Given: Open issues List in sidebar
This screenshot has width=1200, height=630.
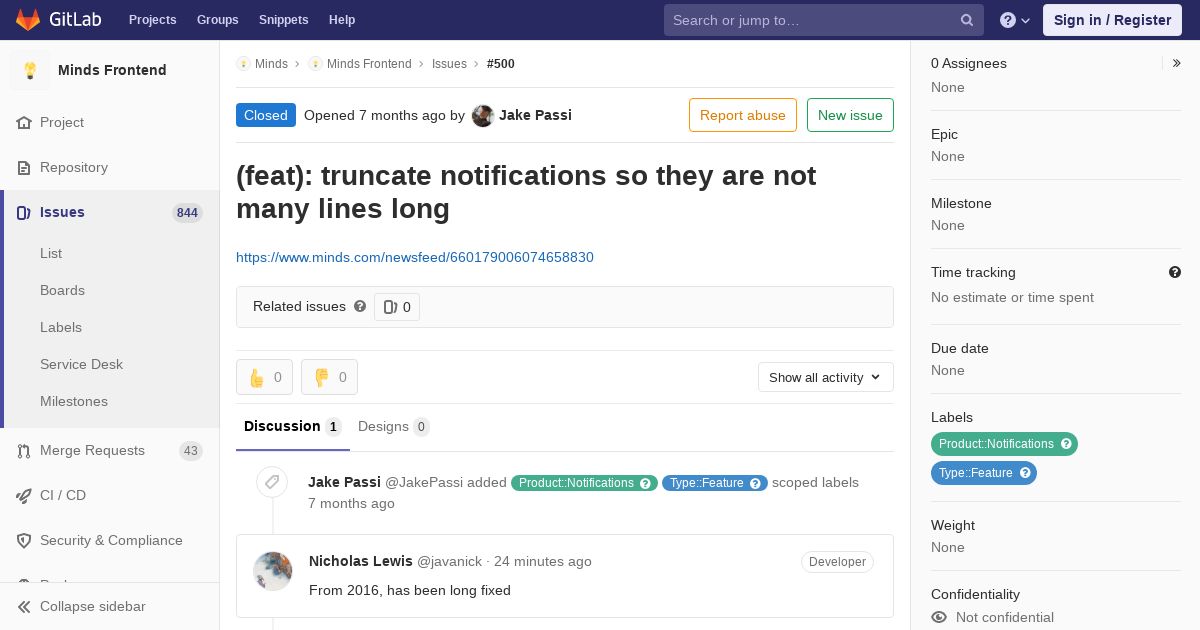Looking at the screenshot, I should tap(51, 253).
